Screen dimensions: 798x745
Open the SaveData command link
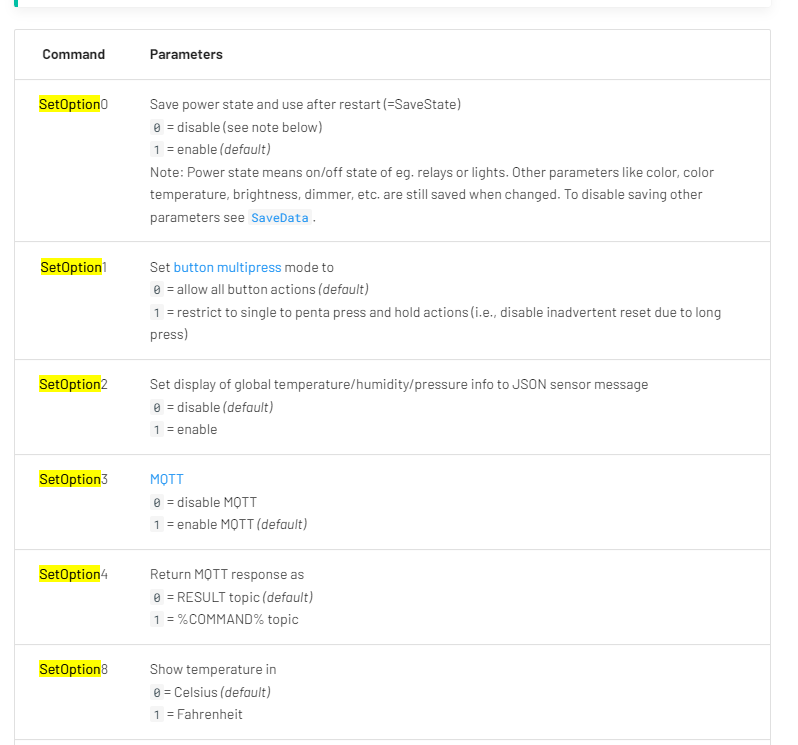[x=279, y=218]
